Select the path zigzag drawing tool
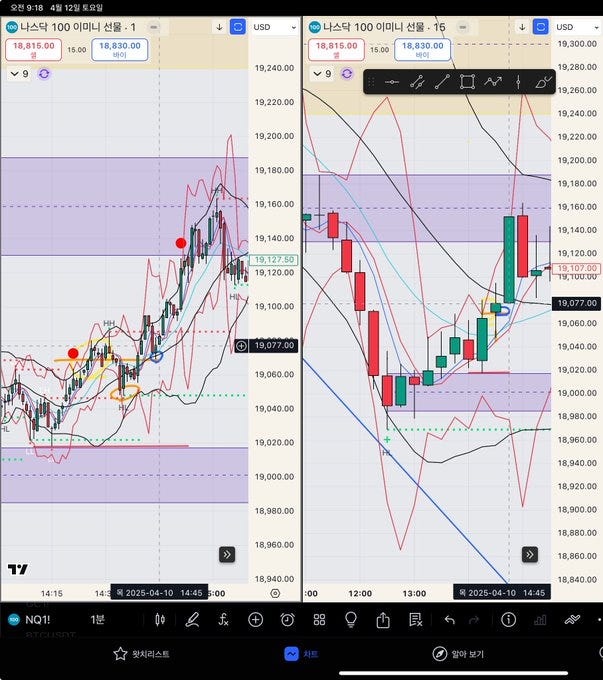Image resolution: width=603 pixels, height=680 pixels. (x=493, y=82)
